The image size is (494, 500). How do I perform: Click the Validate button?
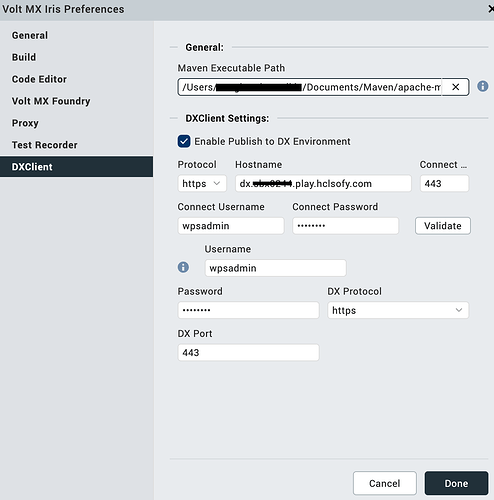[x=443, y=226]
